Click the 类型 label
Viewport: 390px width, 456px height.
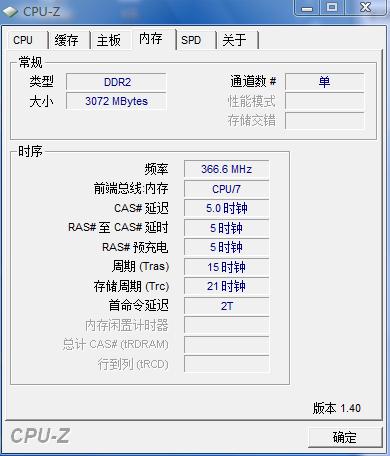click(41, 82)
